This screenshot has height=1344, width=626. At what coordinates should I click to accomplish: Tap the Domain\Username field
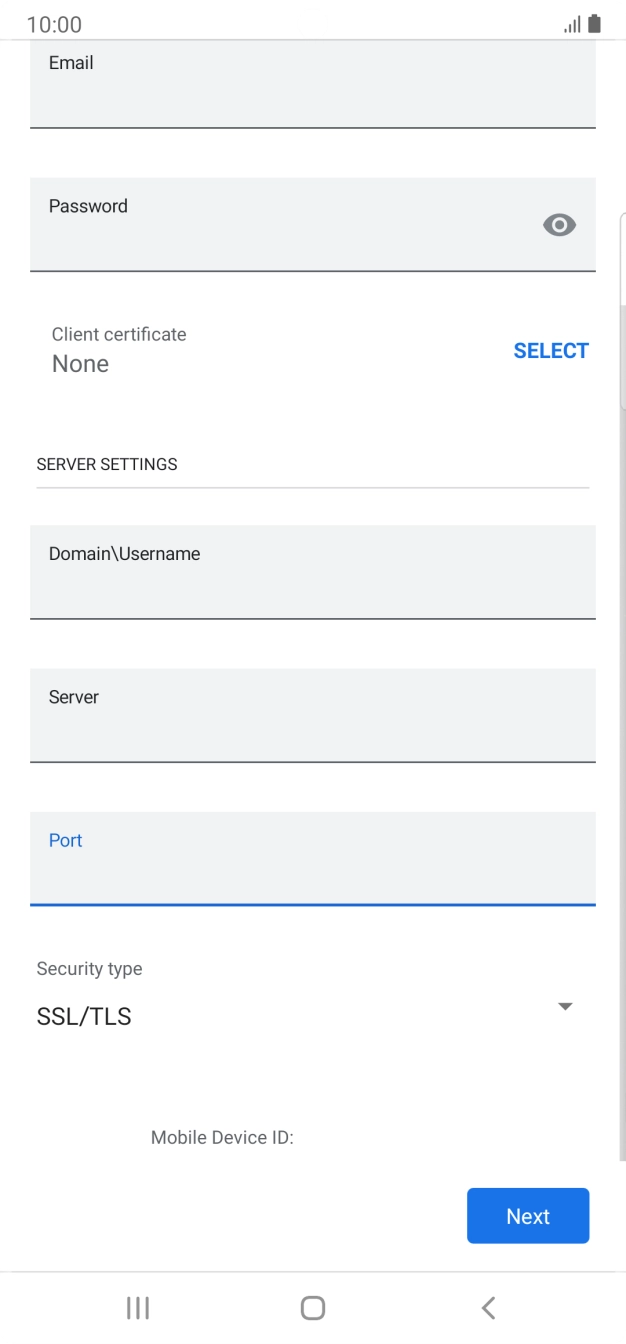click(x=300, y=572)
